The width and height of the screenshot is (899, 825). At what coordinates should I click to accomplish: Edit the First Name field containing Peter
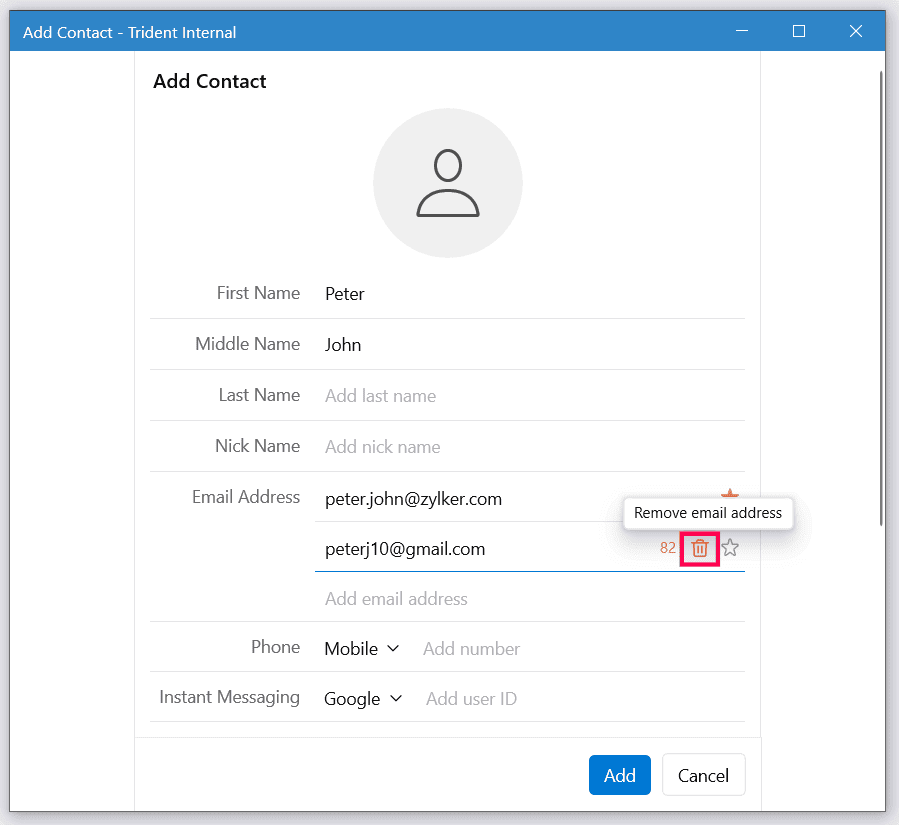click(x=529, y=294)
